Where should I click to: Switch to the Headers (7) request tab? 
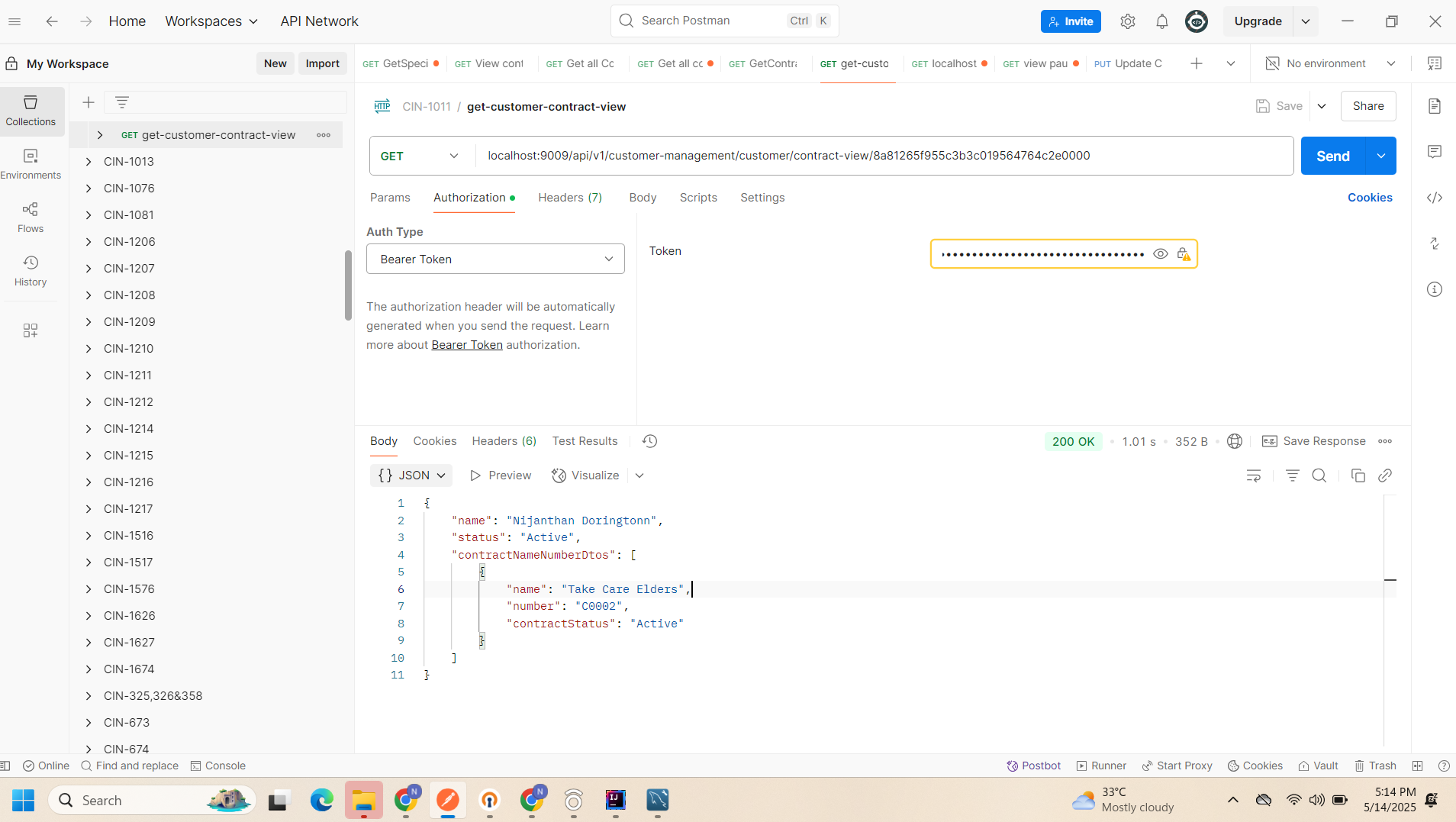pyautogui.click(x=570, y=198)
